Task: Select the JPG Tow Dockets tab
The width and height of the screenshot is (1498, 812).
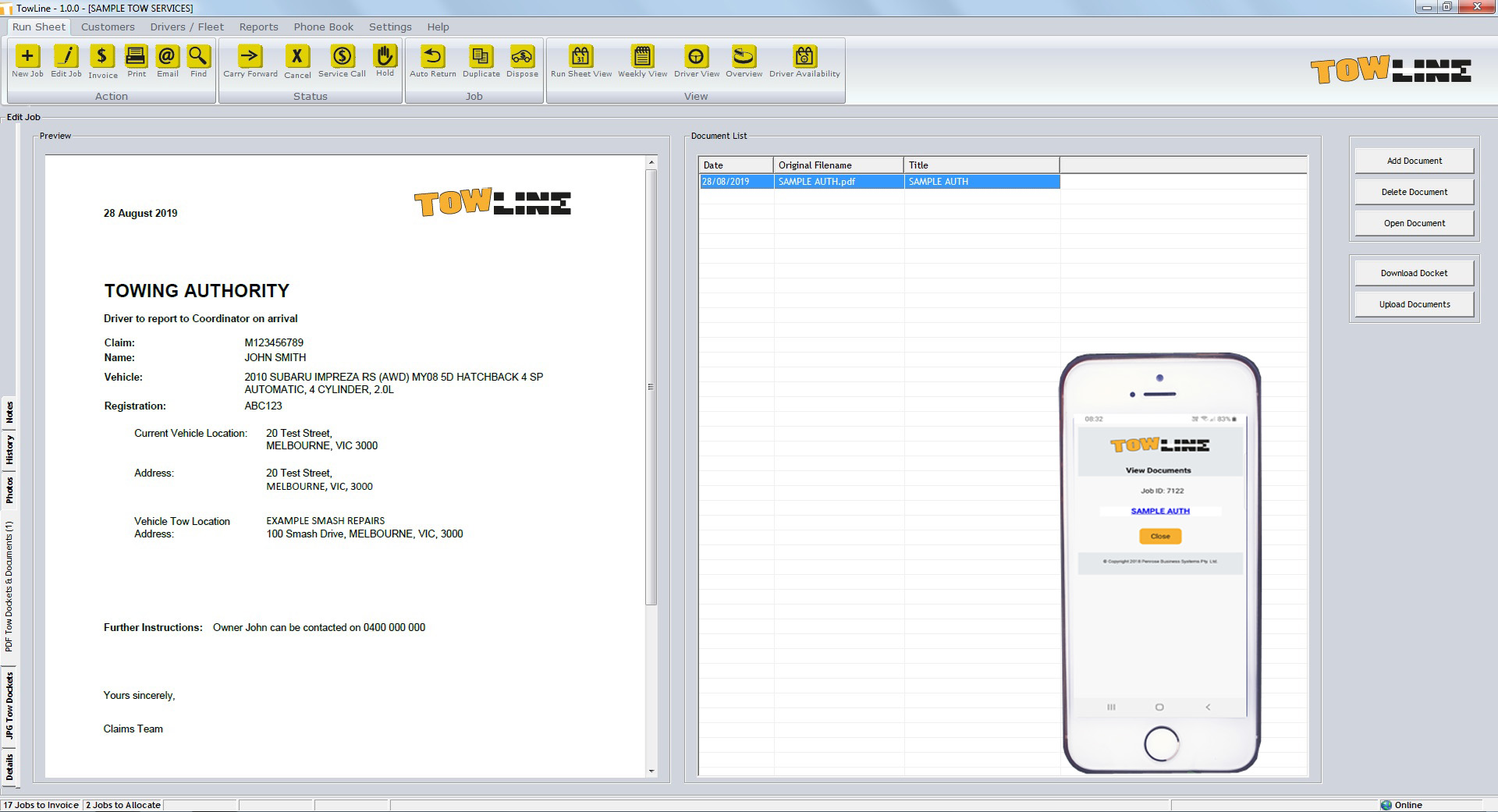Action: point(9,706)
